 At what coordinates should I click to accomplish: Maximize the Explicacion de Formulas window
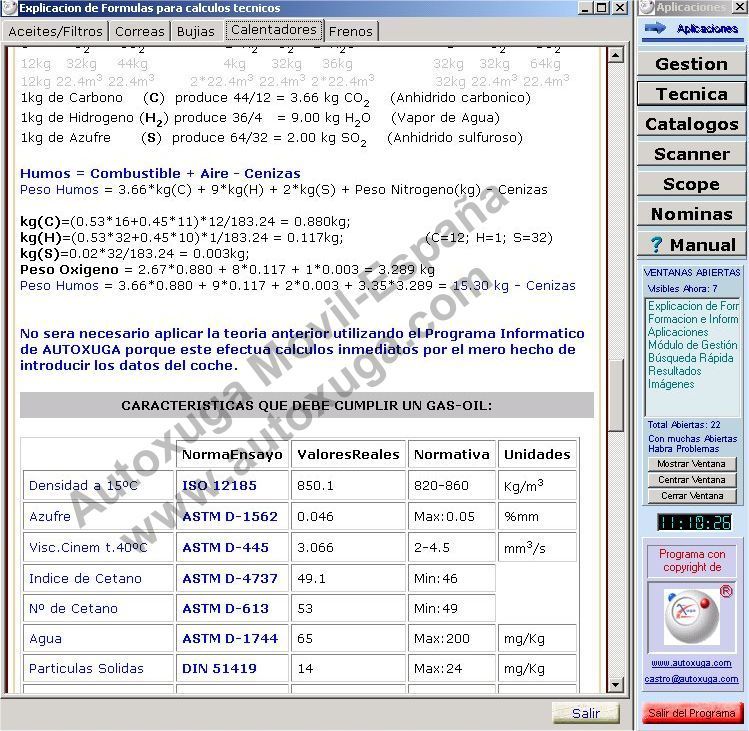[x=602, y=8]
